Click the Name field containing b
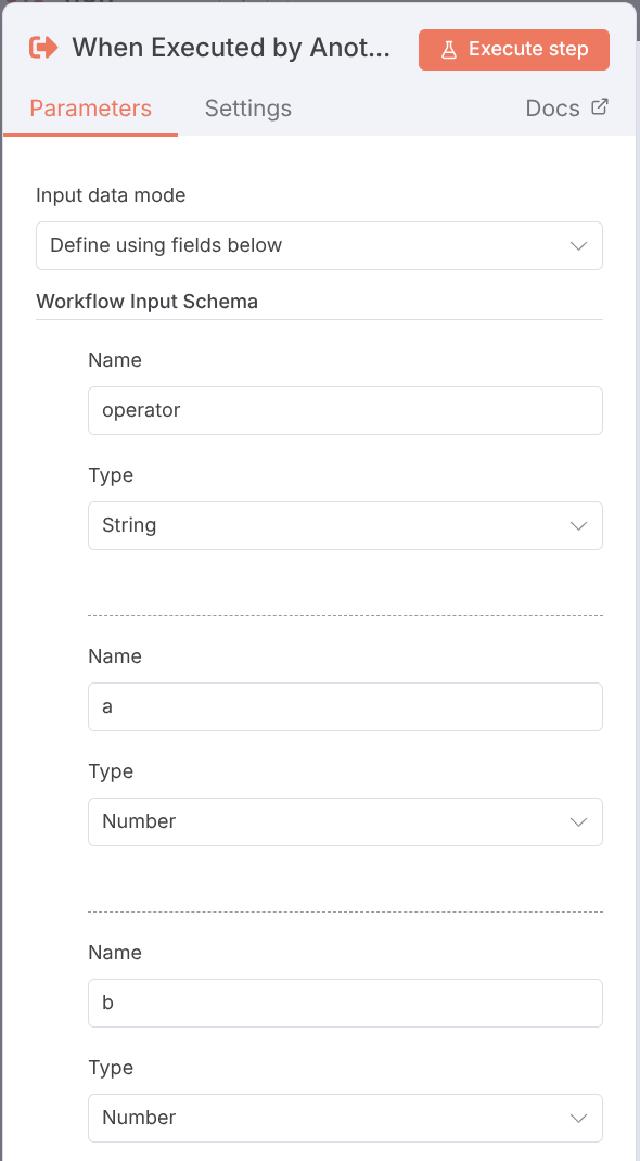The width and height of the screenshot is (640, 1161). click(345, 1002)
